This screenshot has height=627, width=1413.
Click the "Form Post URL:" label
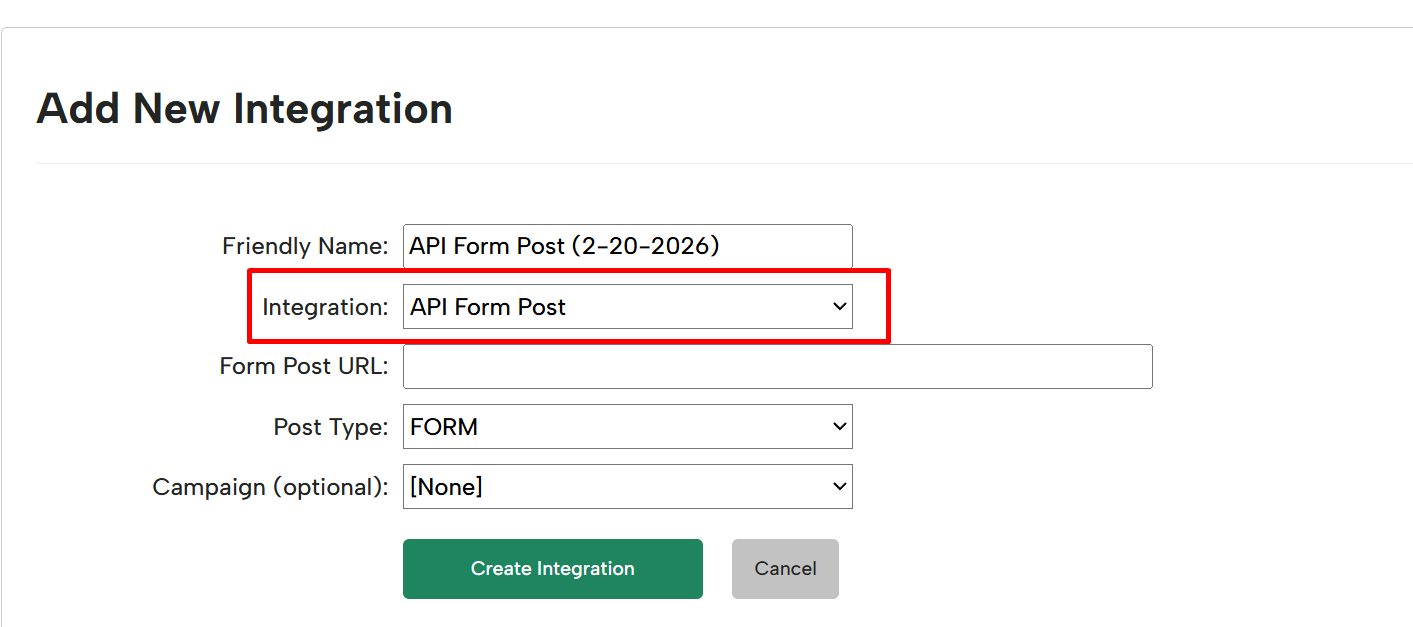303,367
